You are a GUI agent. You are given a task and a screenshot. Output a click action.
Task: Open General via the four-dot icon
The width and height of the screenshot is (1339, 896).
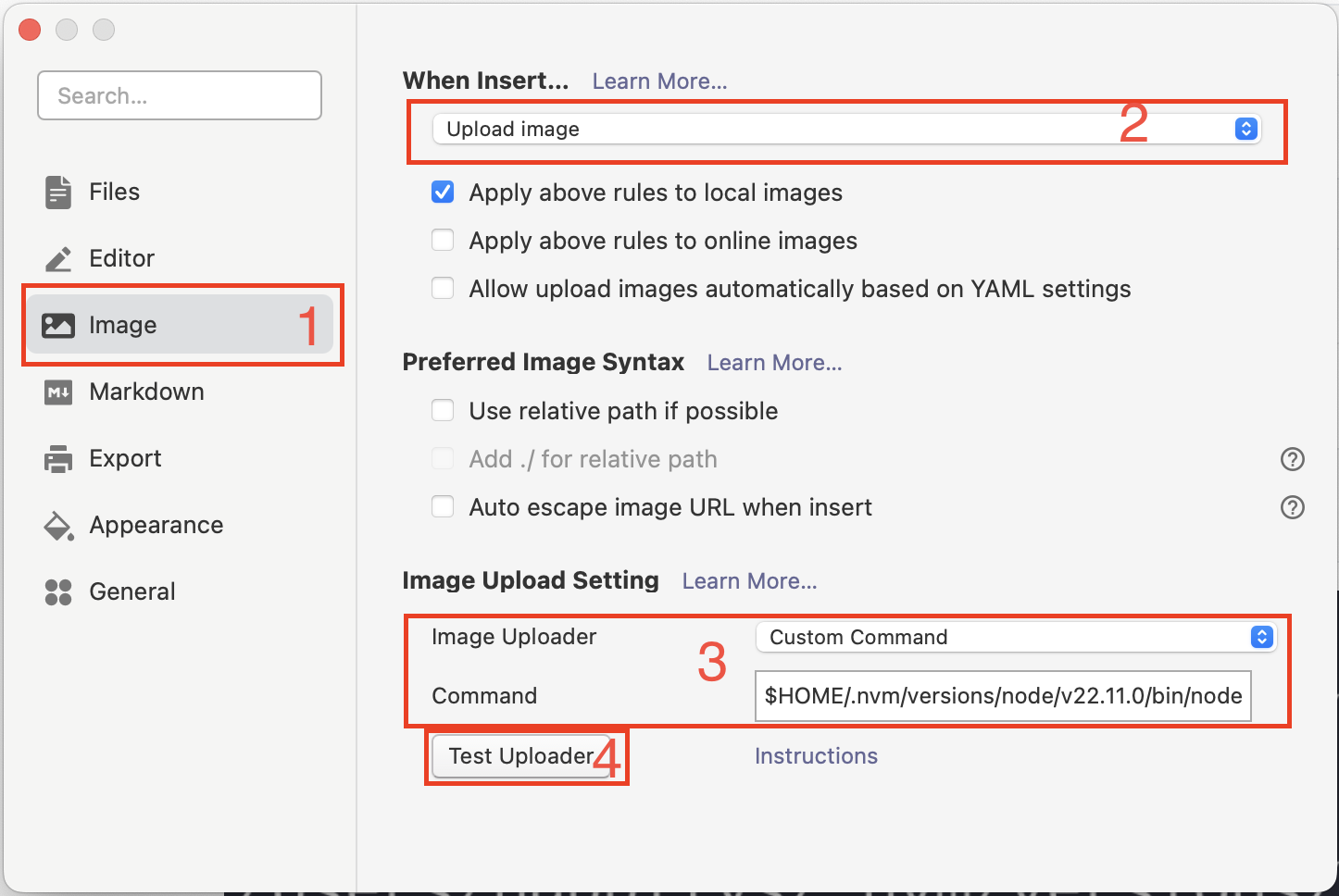[x=58, y=592]
